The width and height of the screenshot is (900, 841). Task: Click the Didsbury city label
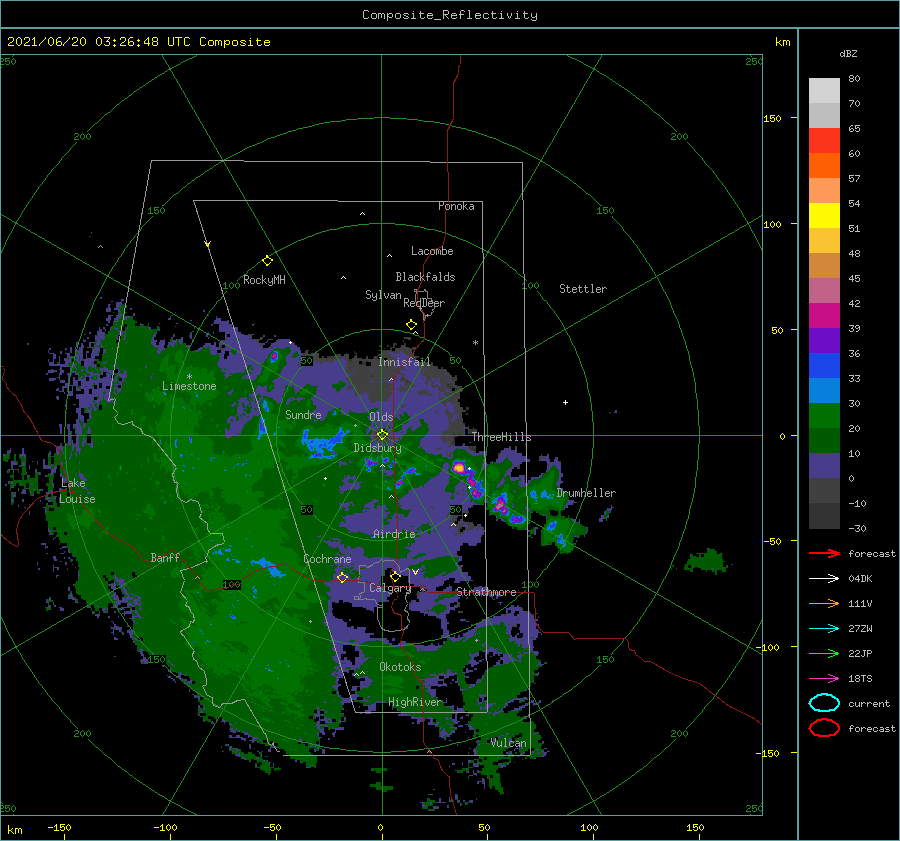pos(377,448)
